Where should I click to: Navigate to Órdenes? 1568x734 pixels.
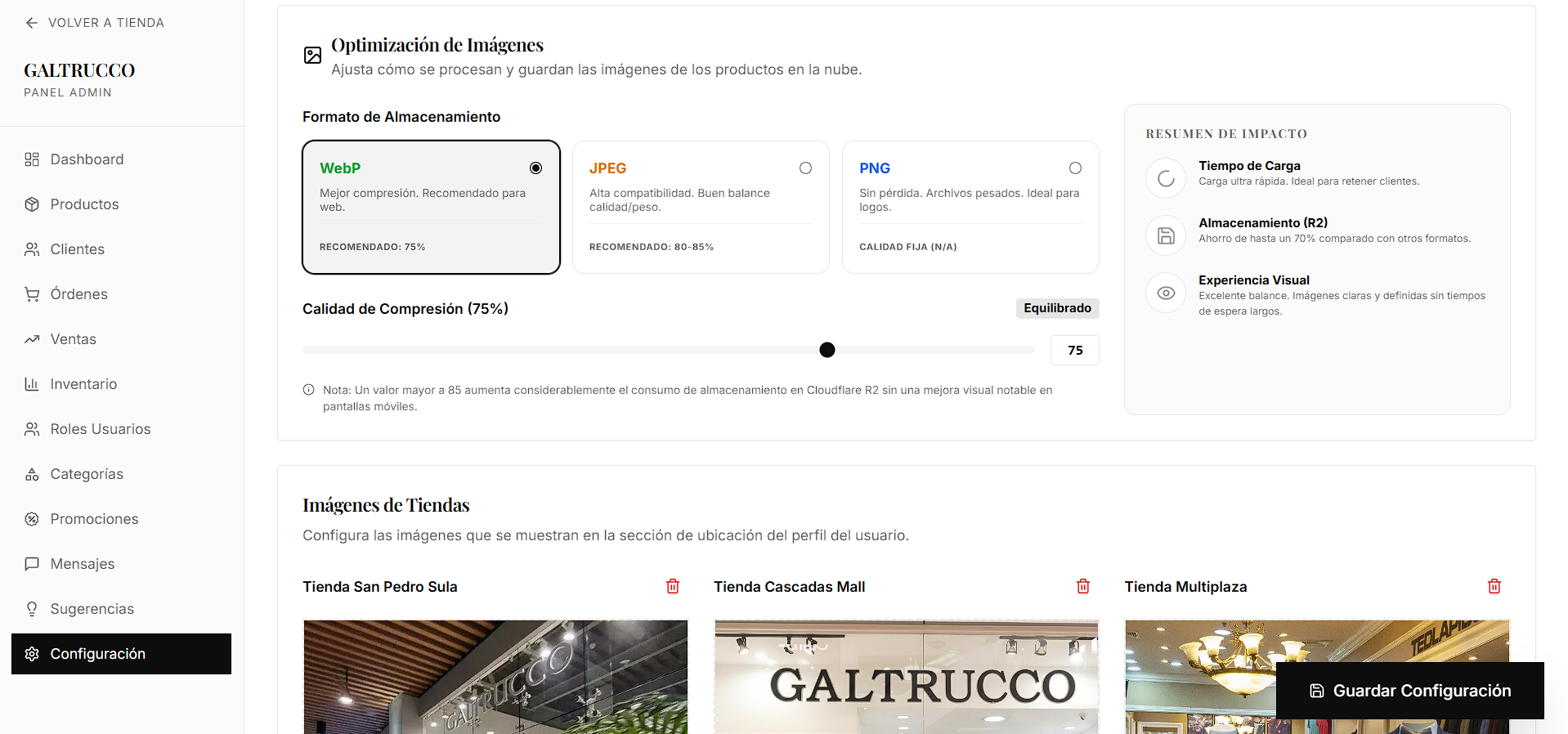click(121, 294)
